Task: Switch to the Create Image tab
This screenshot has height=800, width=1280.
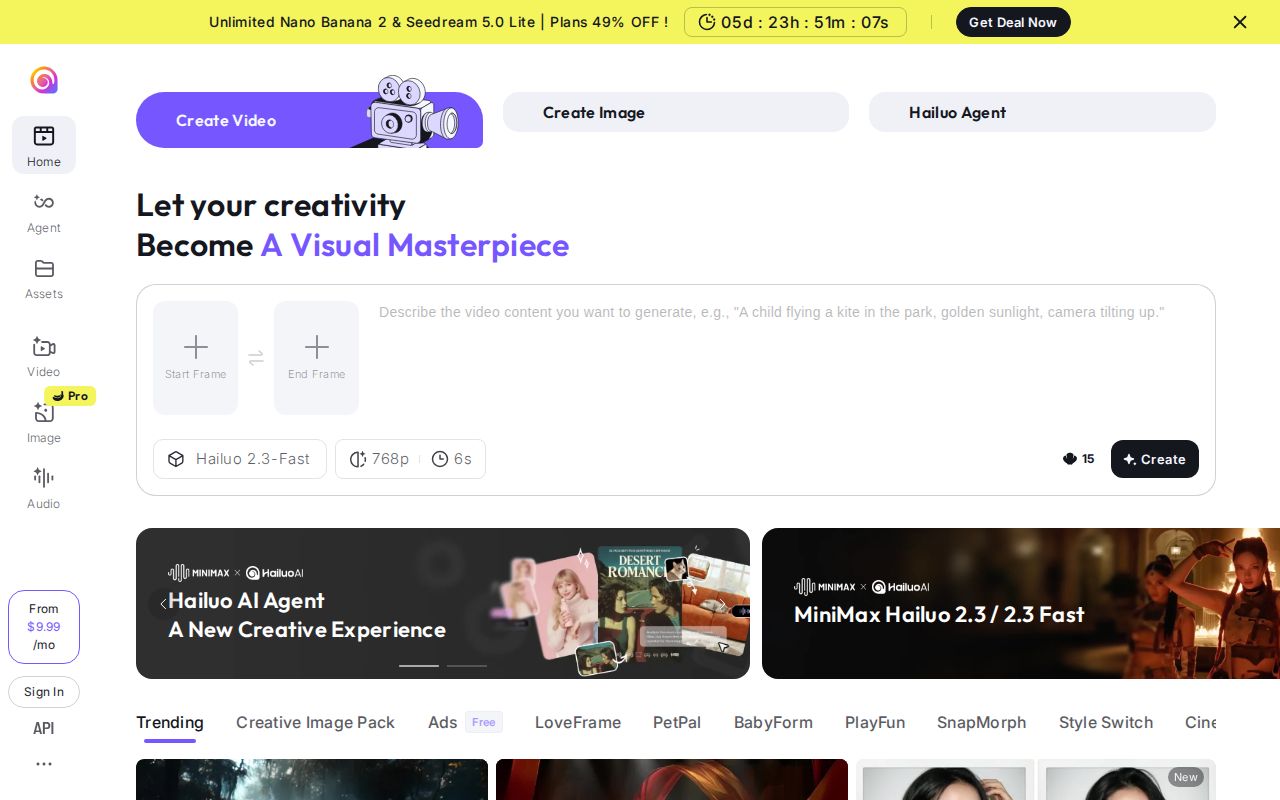Action: (x=675, y=112)
